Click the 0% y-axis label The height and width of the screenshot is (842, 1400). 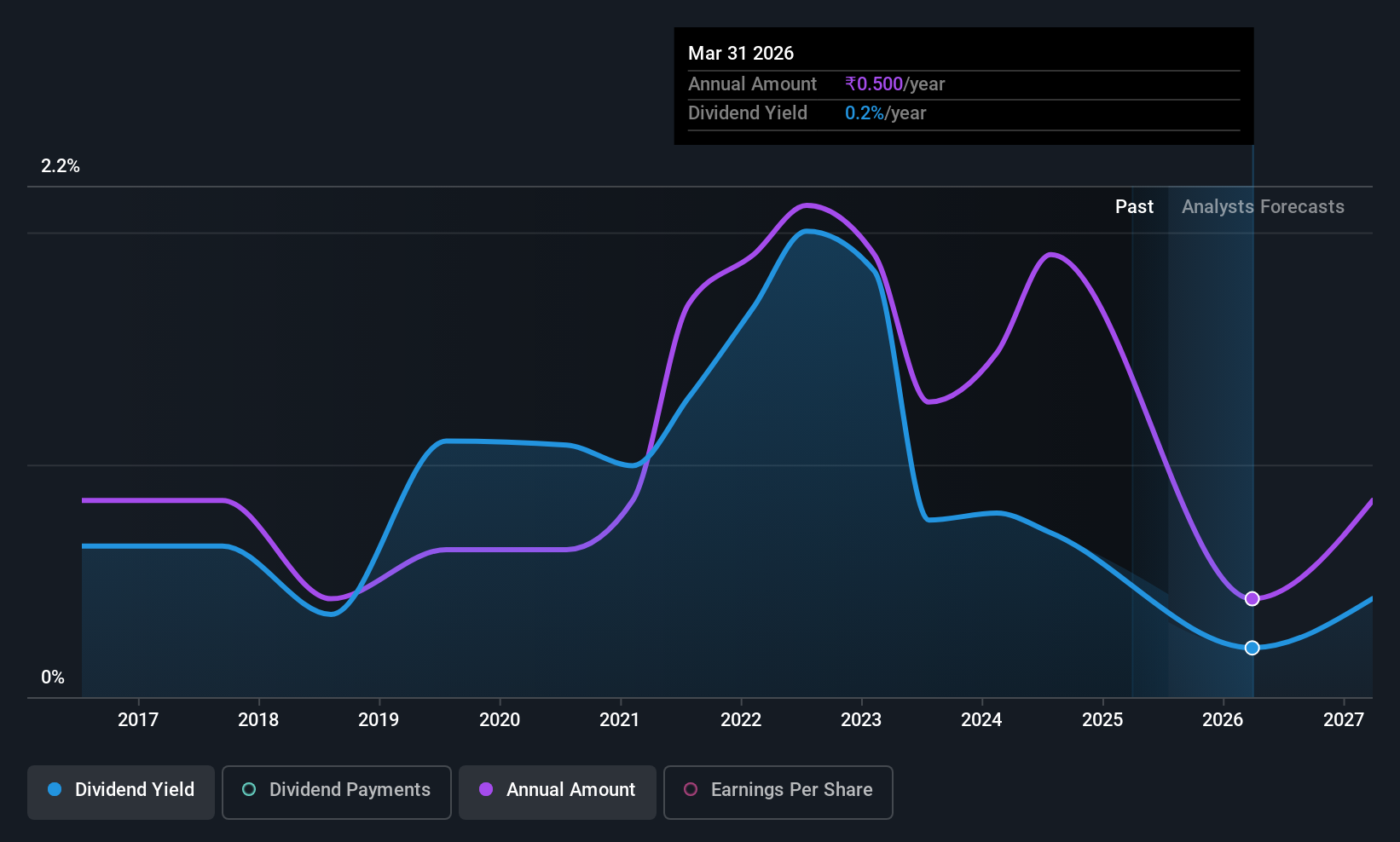[x=53, y=678]
